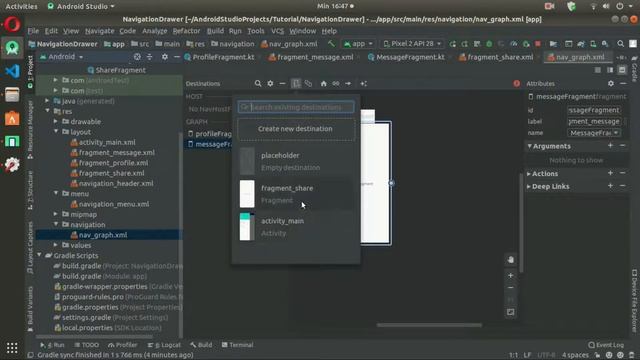Open the VCS menu
The image size is (640, 360).
point(277,31)
